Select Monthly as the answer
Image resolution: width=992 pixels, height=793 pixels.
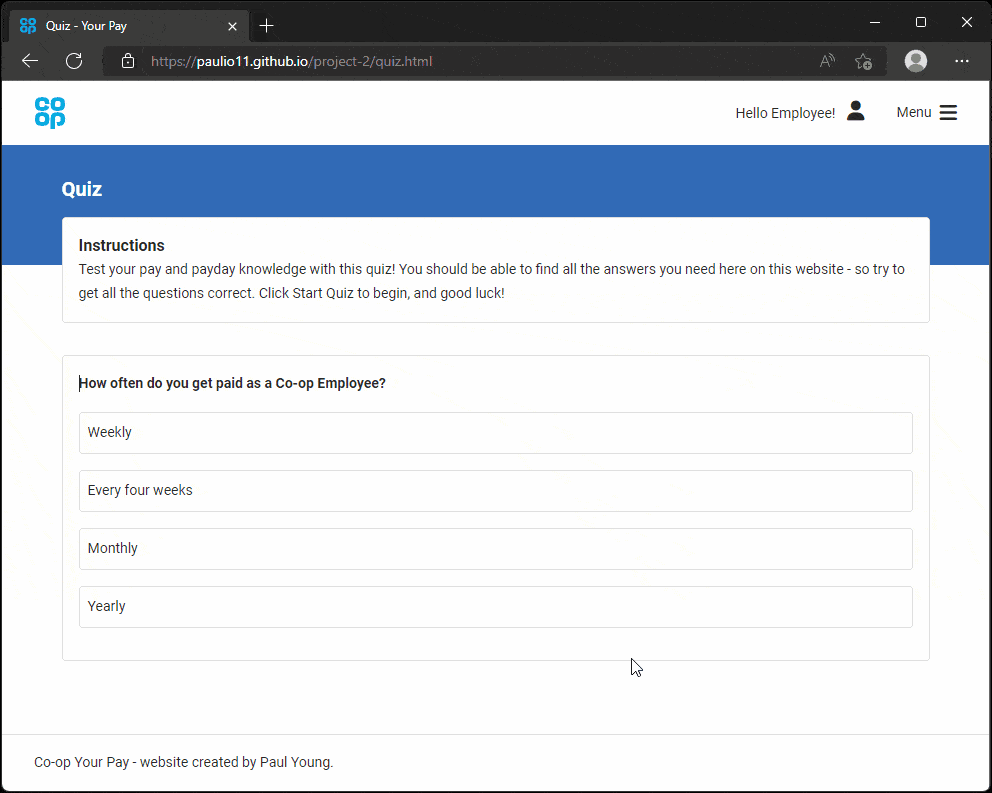click(x=495, y=549)
